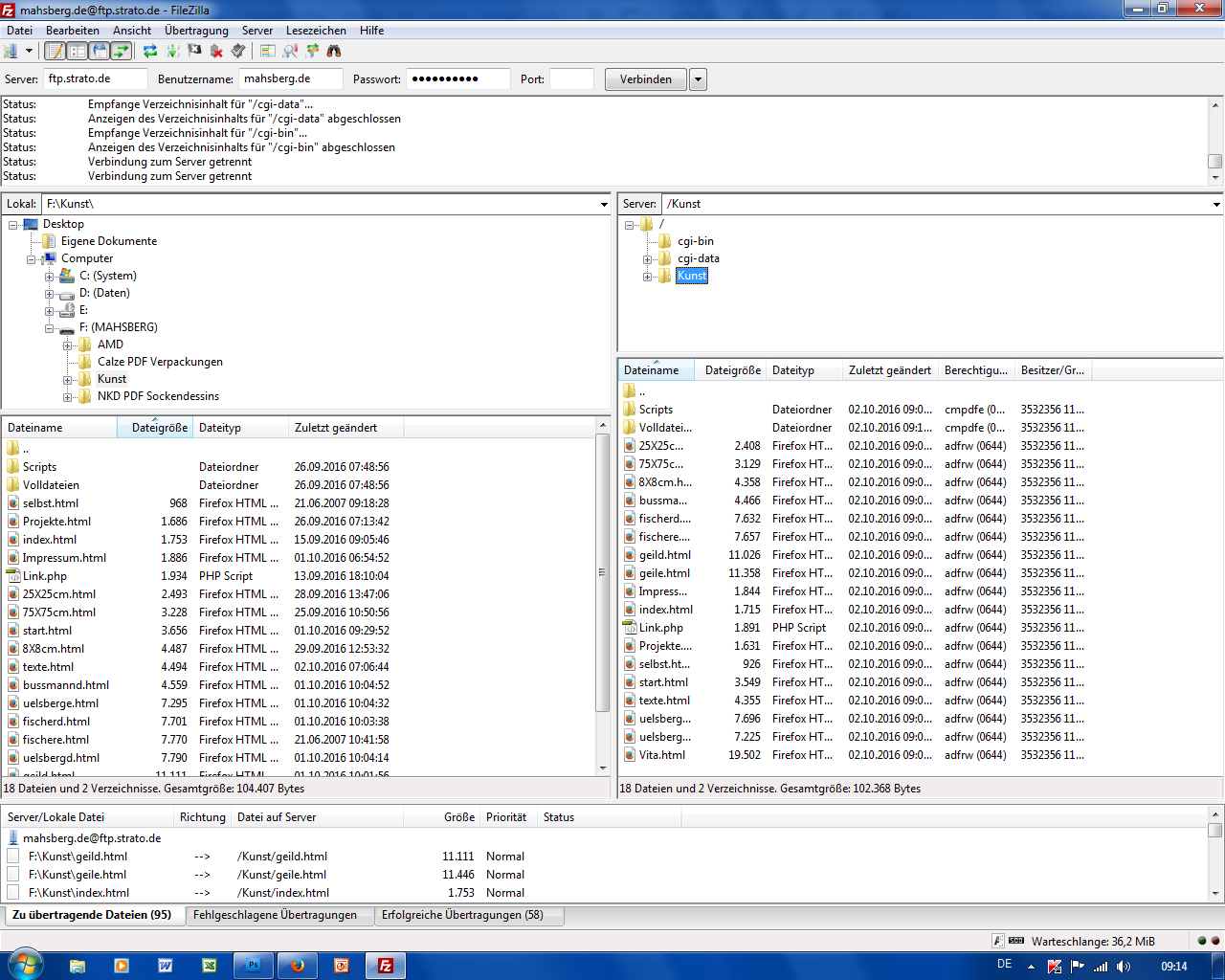Expand the C: (System) drive node
The height and width of the screenshot is (980, 1225).
pyautogui.click(x=50, y=277)
